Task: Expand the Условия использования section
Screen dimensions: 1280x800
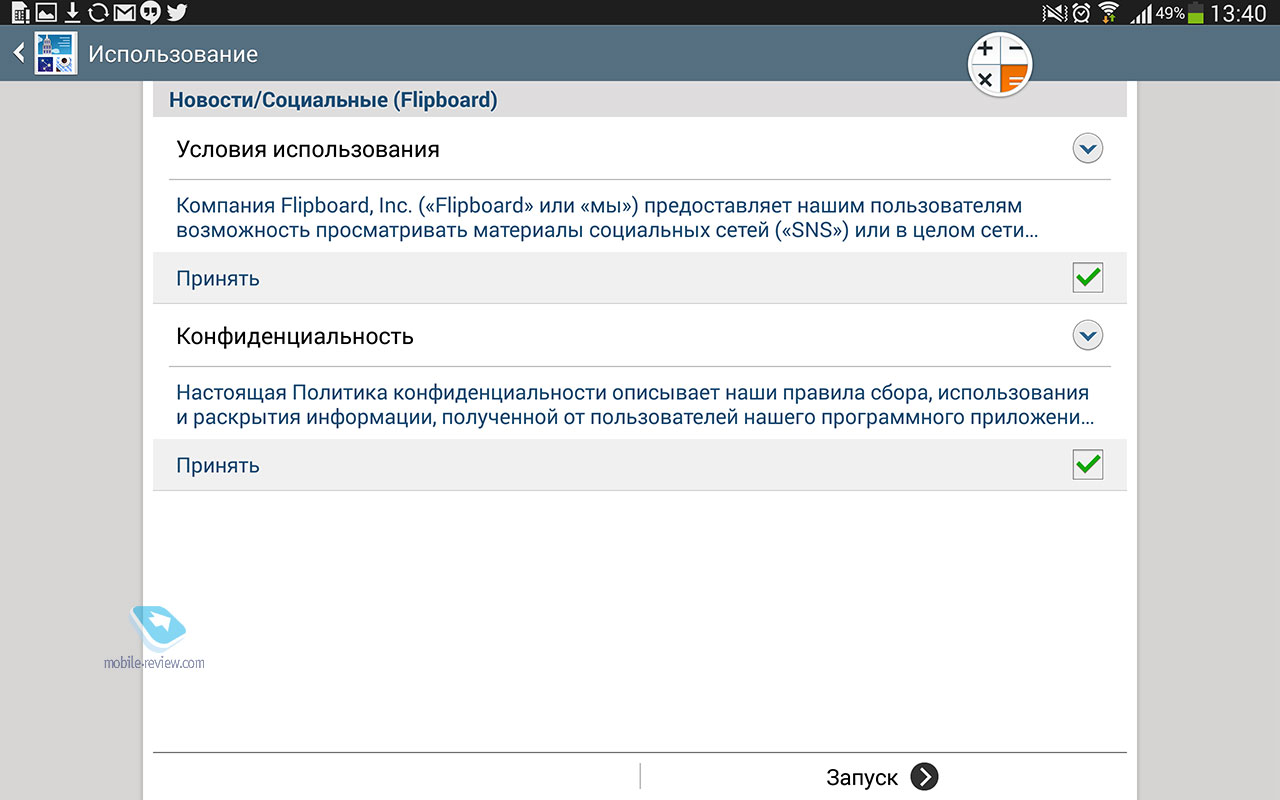Action: click(1087, 149)
